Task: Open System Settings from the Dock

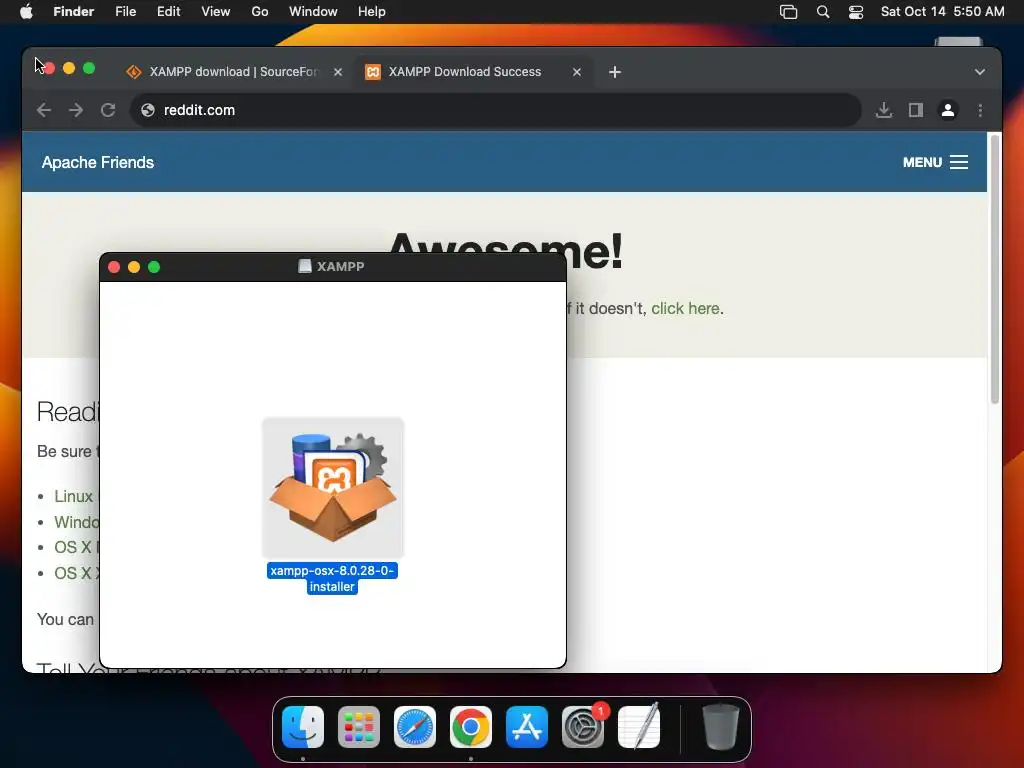Action: pyautogui.click(x=583, y=727)
